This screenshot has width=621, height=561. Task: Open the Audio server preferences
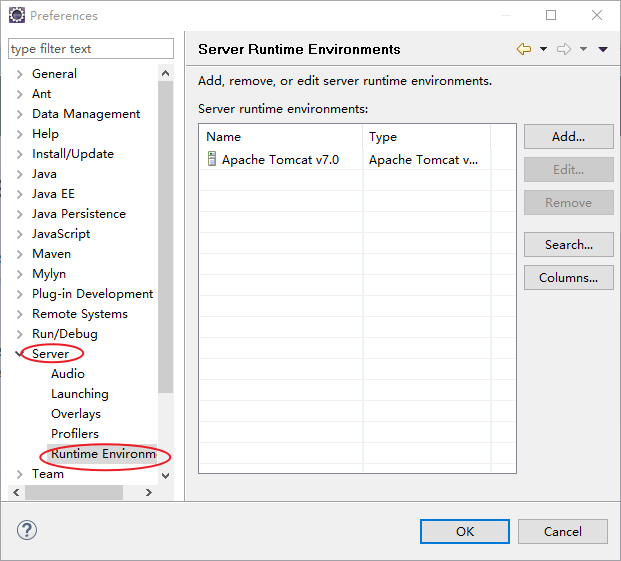[x=68, y=374]
